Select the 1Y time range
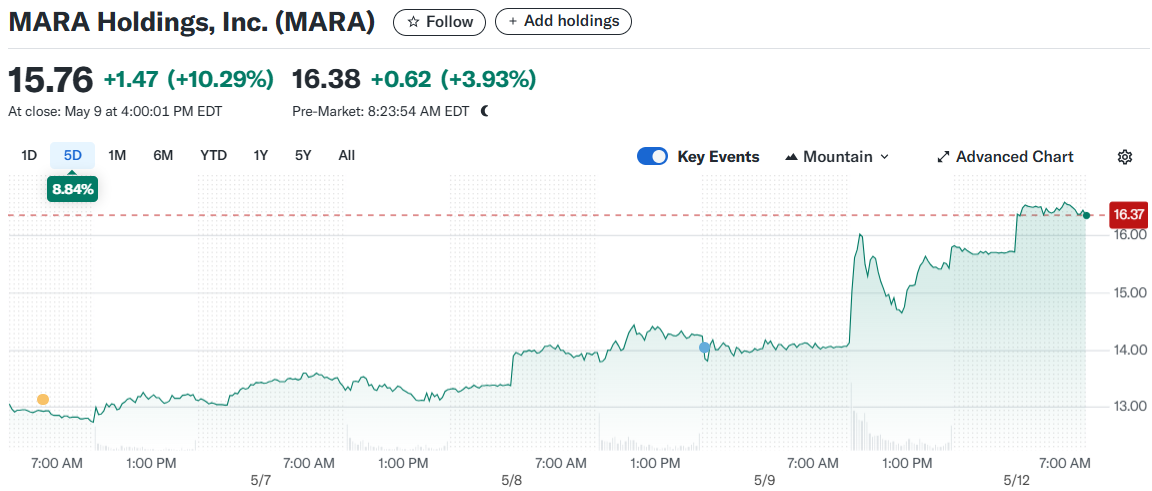 pos(261,156)
